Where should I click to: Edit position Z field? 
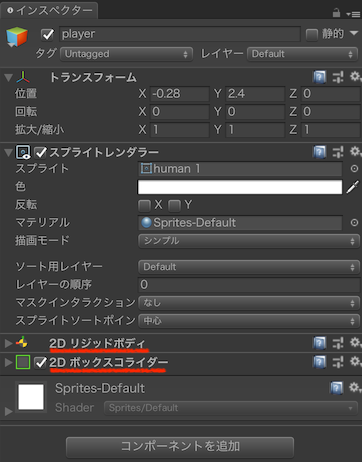tap(331, 94)
